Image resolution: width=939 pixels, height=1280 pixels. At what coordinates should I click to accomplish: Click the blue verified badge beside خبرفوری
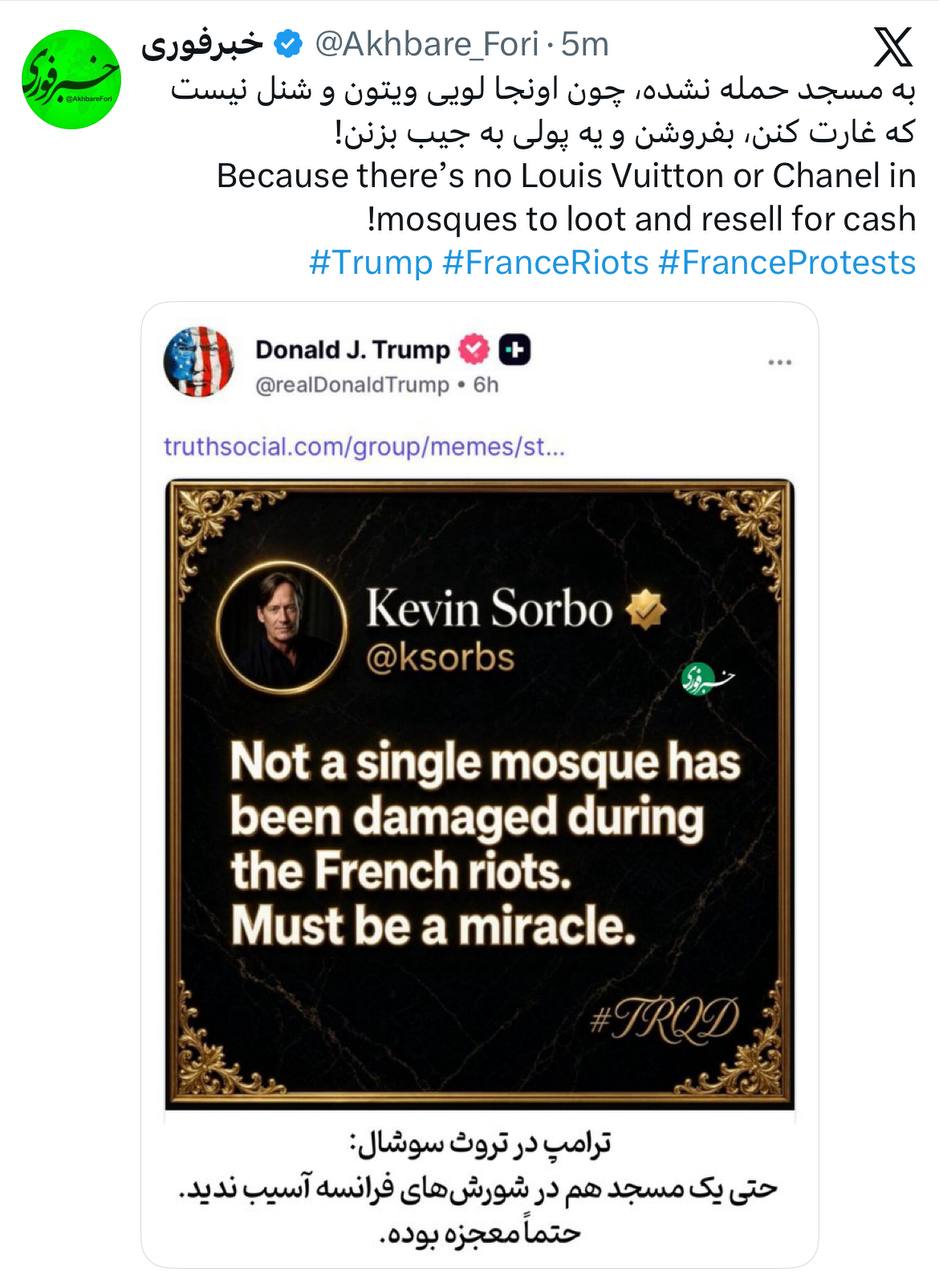point(289,44)
